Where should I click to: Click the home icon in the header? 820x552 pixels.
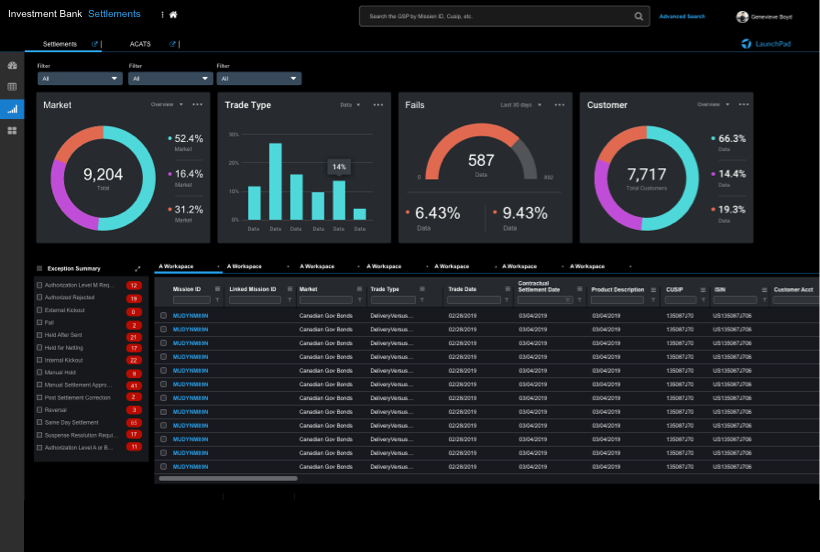pos(173,15)
